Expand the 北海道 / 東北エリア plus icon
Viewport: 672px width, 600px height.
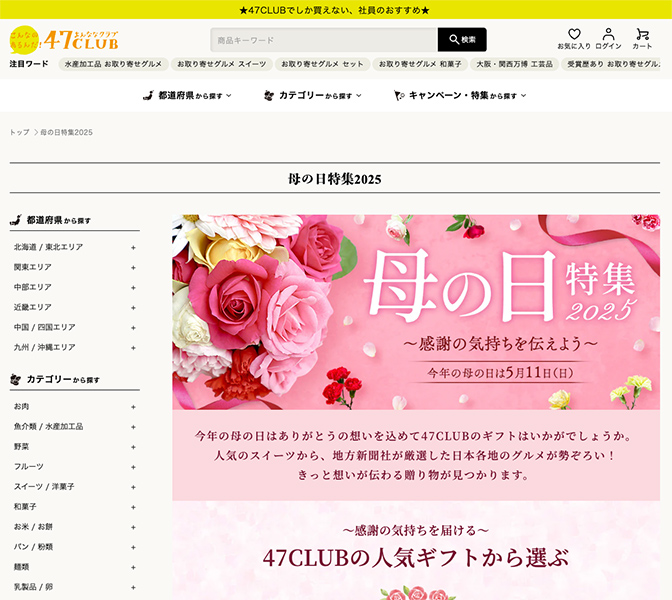coord(133,247)
